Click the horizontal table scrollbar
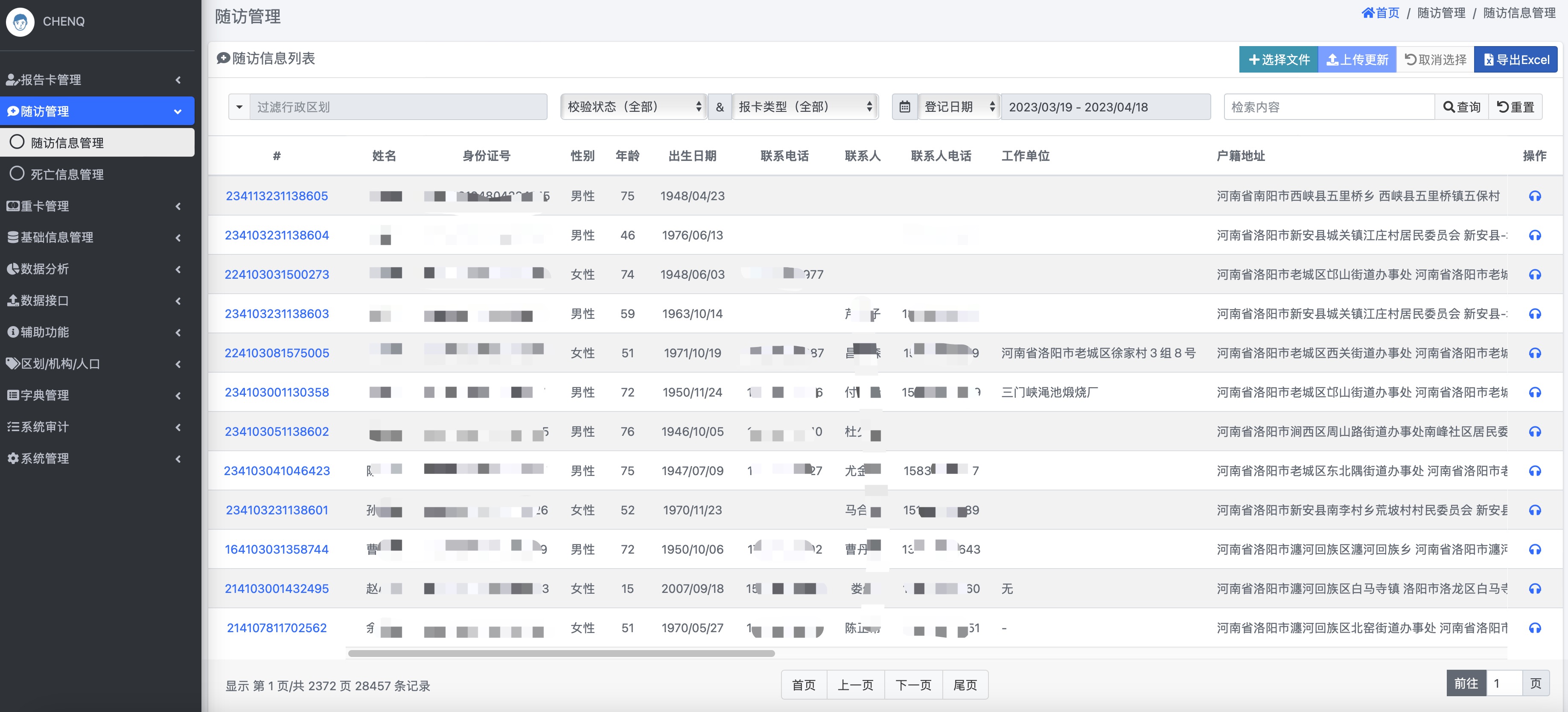This screenshot has width=1568, height=712. 561,654
